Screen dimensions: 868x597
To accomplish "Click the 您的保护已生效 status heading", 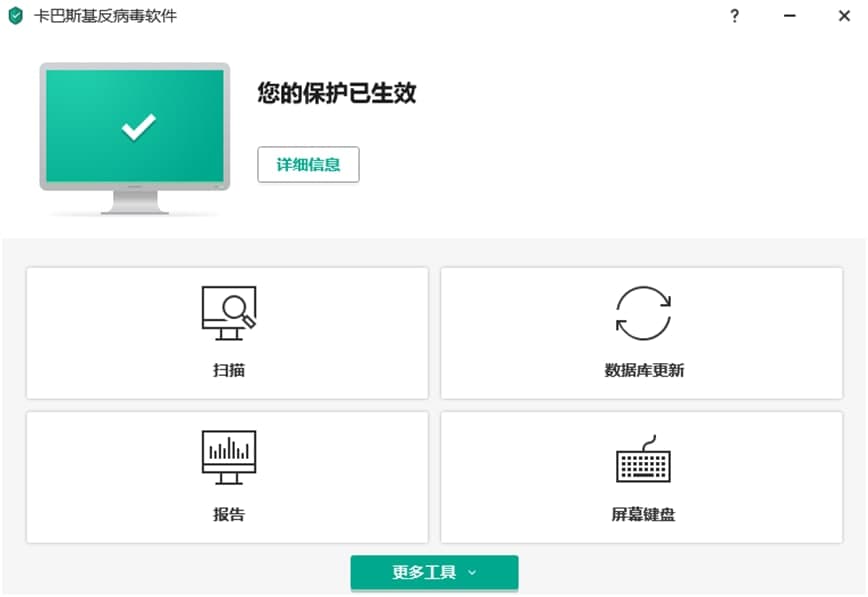I will (x=337, y=92).
